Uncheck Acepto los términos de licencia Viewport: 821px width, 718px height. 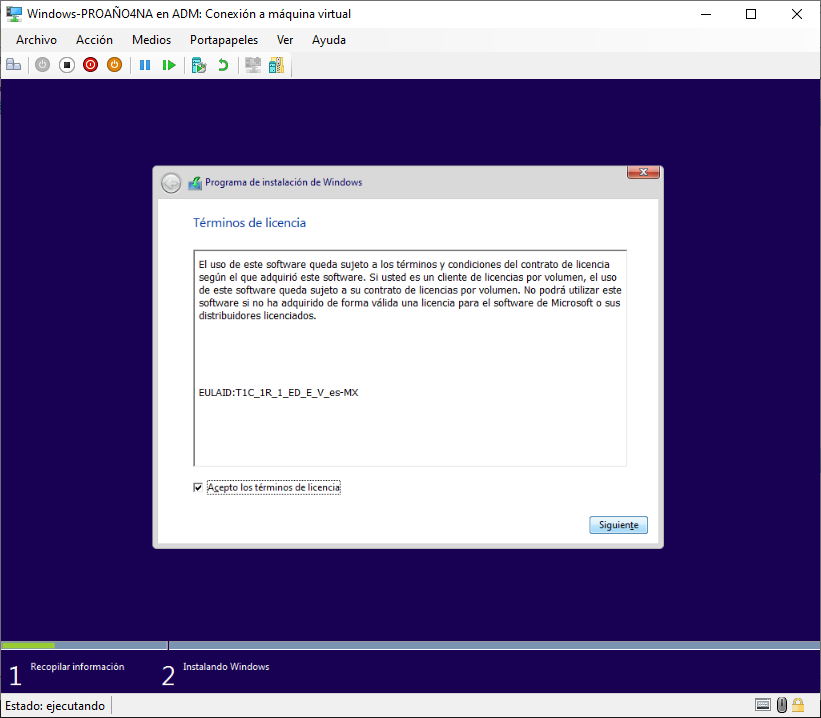coord(198,488)
